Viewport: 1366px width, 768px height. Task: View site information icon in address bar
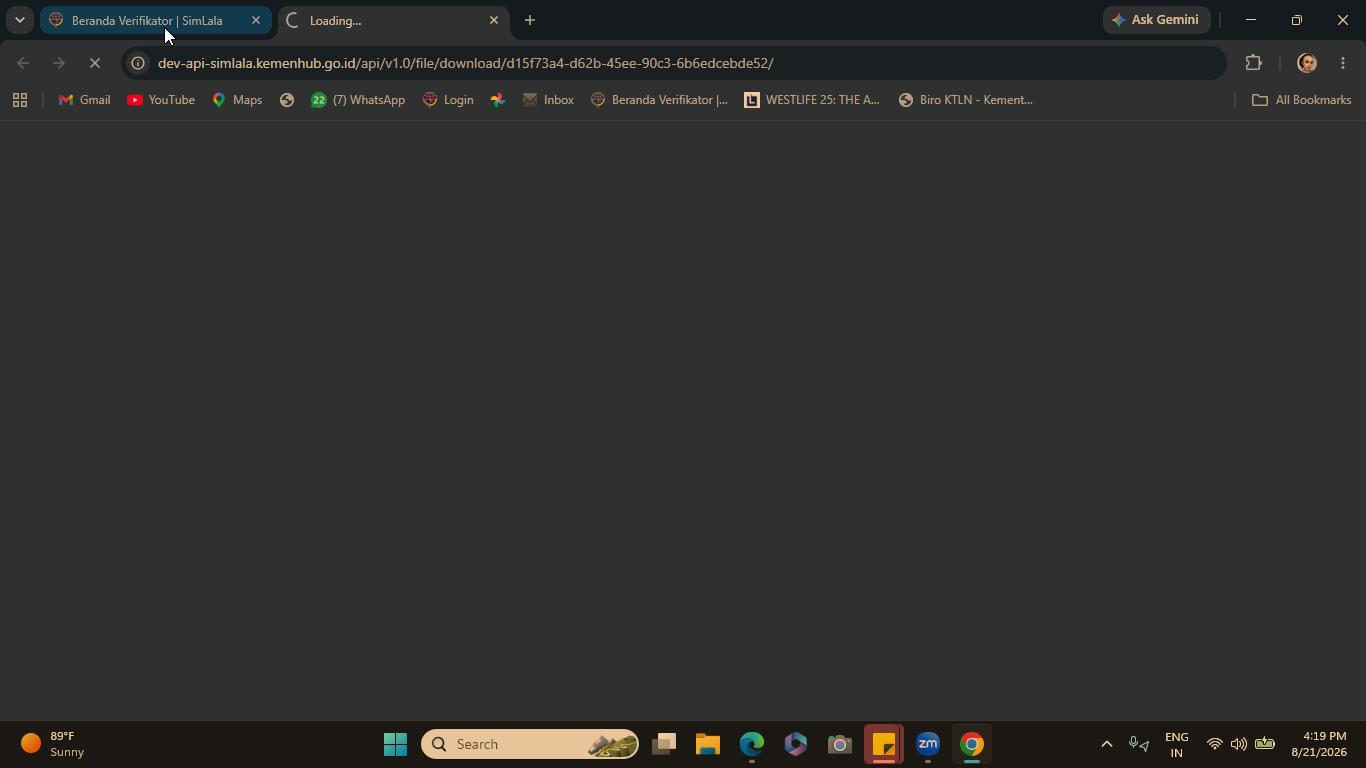(139, 63)
